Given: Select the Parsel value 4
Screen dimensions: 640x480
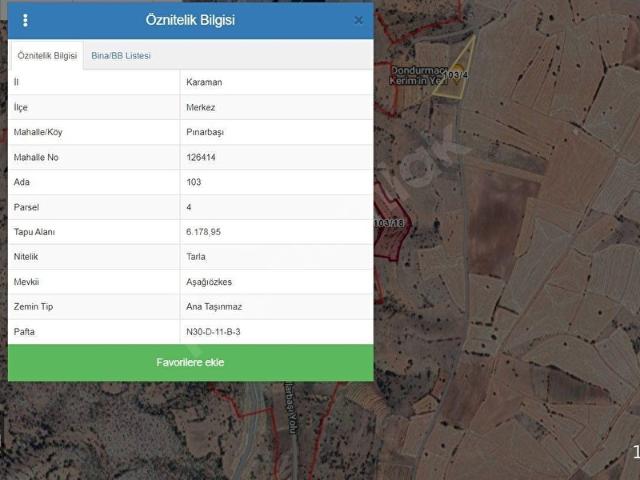Looking at the screenshot, I should coord(189,207).
